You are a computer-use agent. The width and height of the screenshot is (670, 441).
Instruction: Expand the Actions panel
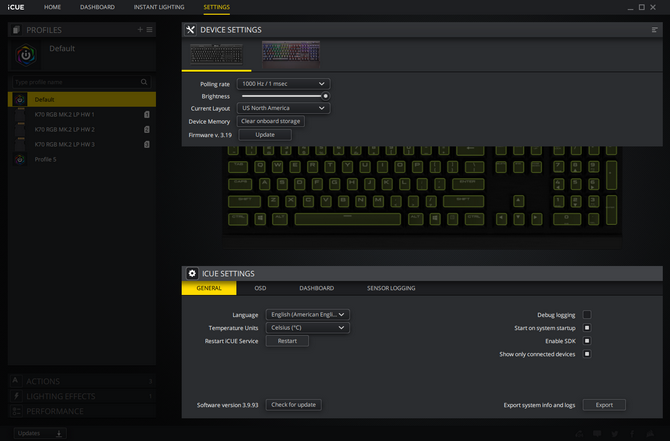point(82,381)
